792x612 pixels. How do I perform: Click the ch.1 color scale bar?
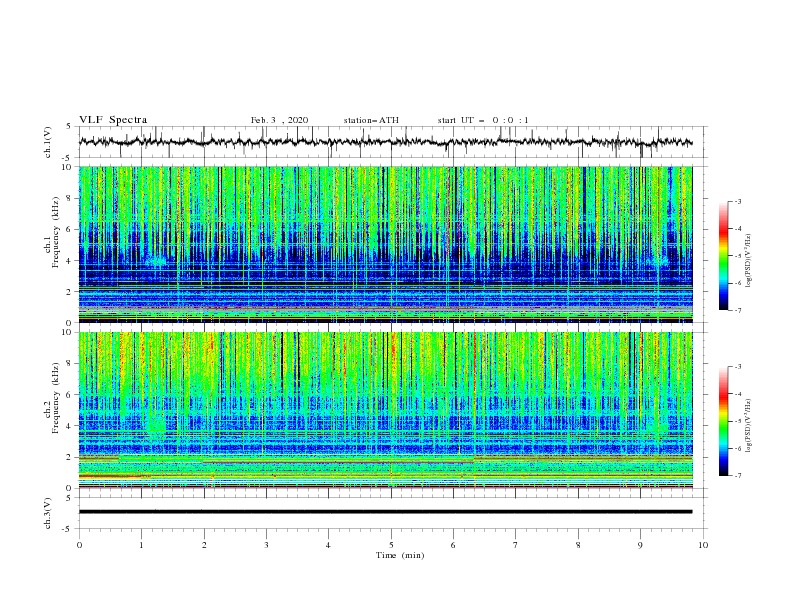click(724, 256)
